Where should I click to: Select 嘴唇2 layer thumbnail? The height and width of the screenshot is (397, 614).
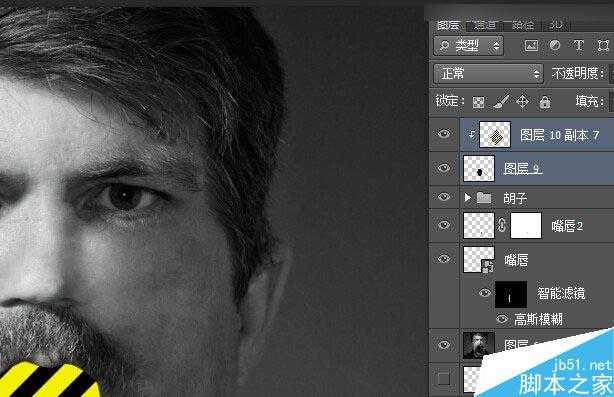[479, 226]
